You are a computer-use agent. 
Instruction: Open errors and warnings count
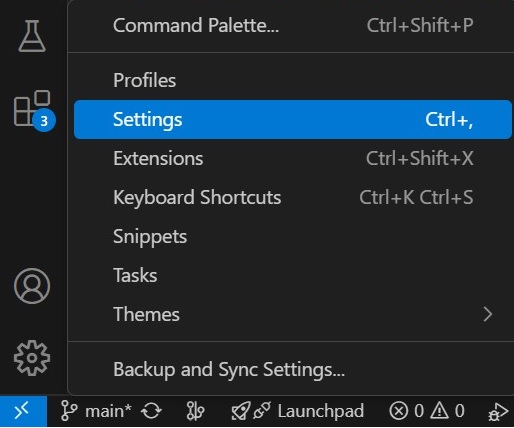tap(427, 411)
